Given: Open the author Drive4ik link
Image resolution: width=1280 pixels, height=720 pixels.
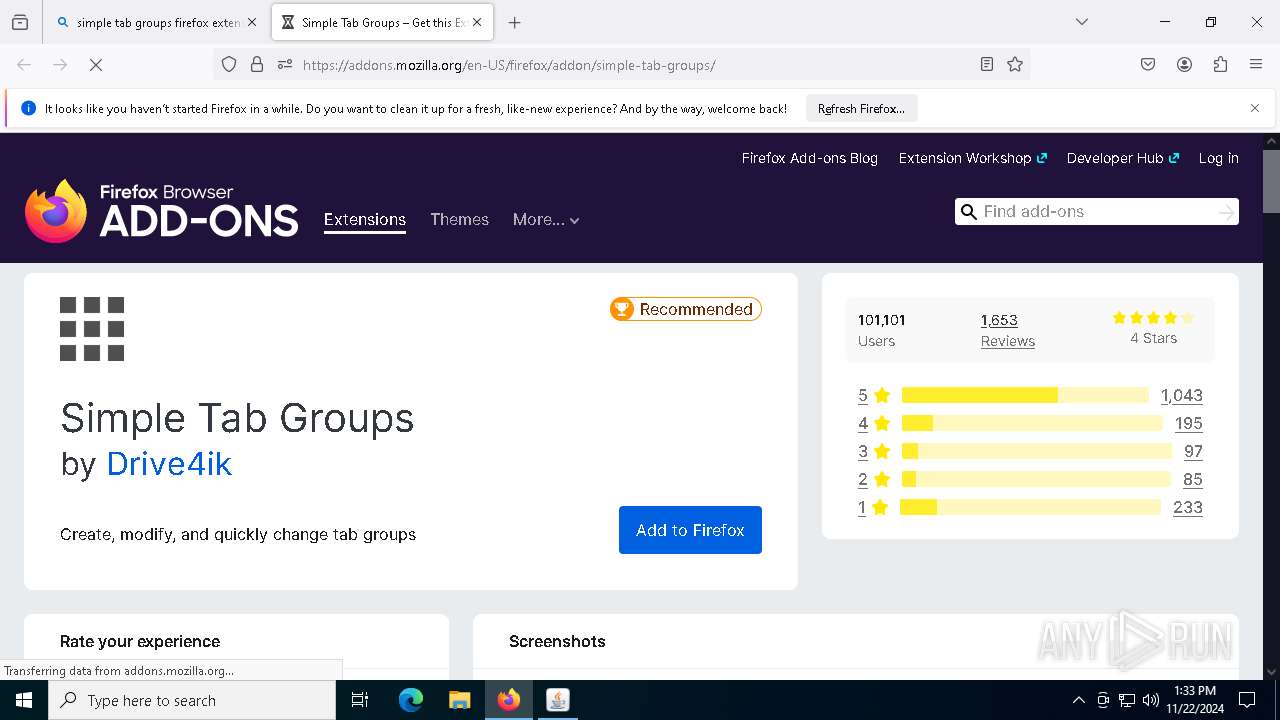Looking at the screenshot, I should pos(169,464).
